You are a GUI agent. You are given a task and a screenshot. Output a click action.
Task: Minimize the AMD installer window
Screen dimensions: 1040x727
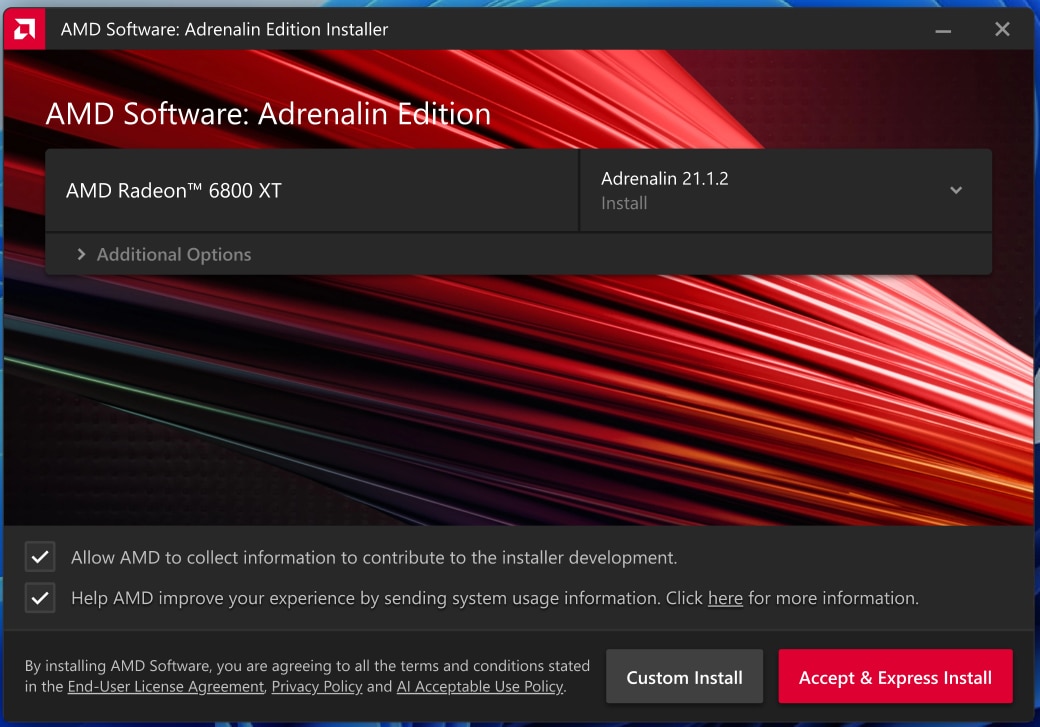click(943, 30)
